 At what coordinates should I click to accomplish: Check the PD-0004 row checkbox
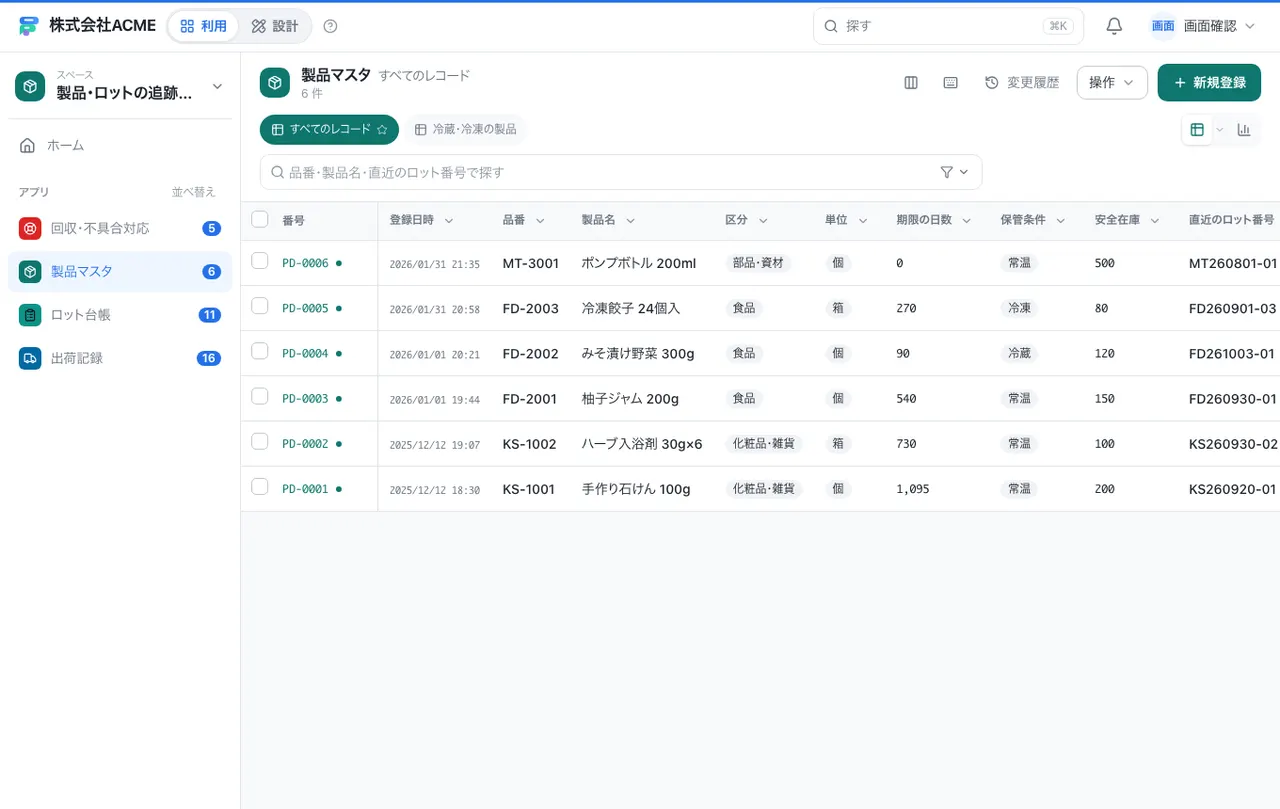coord(260,351)
